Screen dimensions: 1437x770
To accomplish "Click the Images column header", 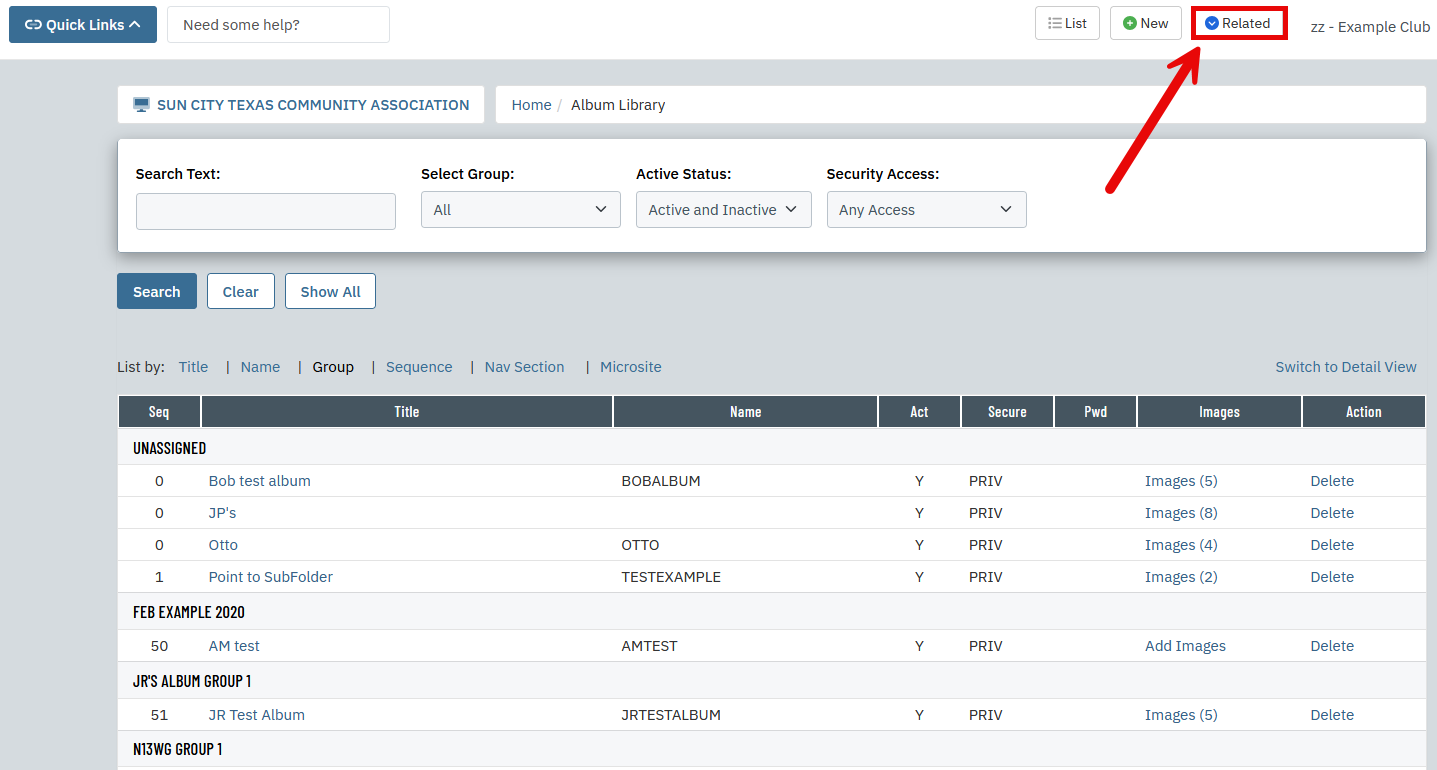I will (x=1219, y=412).
